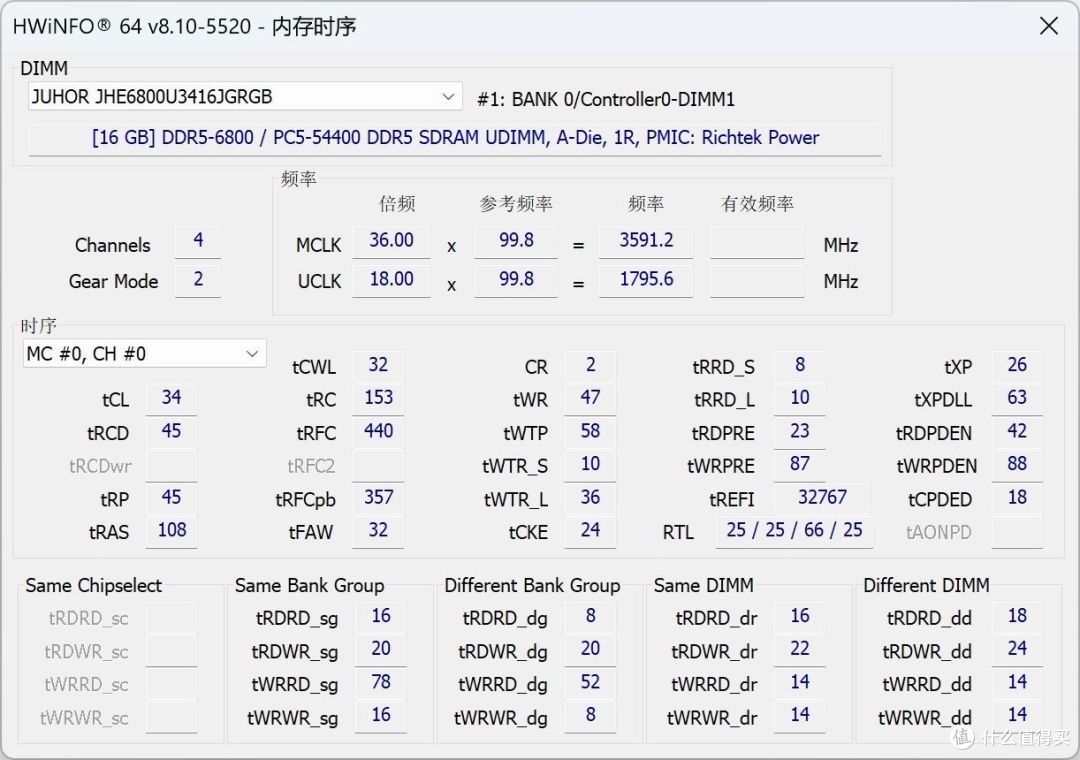The height and width of the screenshot is (760, 1080).
Task: Click the tRDWR_dr value 22
Action: pyautogui.click(x=800, y=650)
